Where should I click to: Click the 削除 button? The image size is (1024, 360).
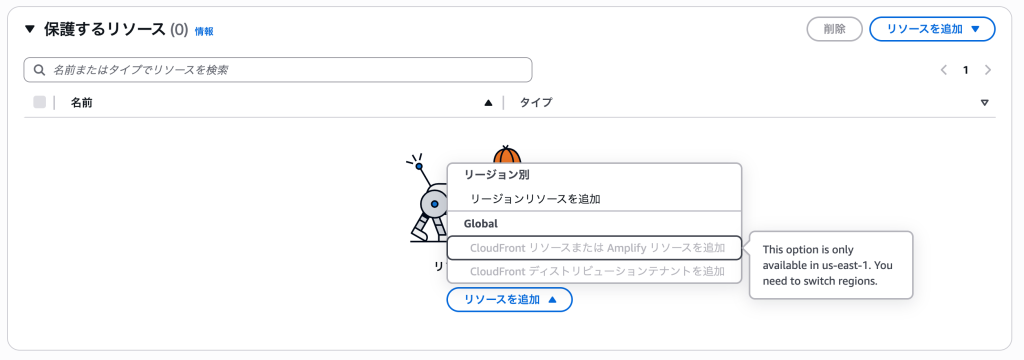(x=835, y=29)
